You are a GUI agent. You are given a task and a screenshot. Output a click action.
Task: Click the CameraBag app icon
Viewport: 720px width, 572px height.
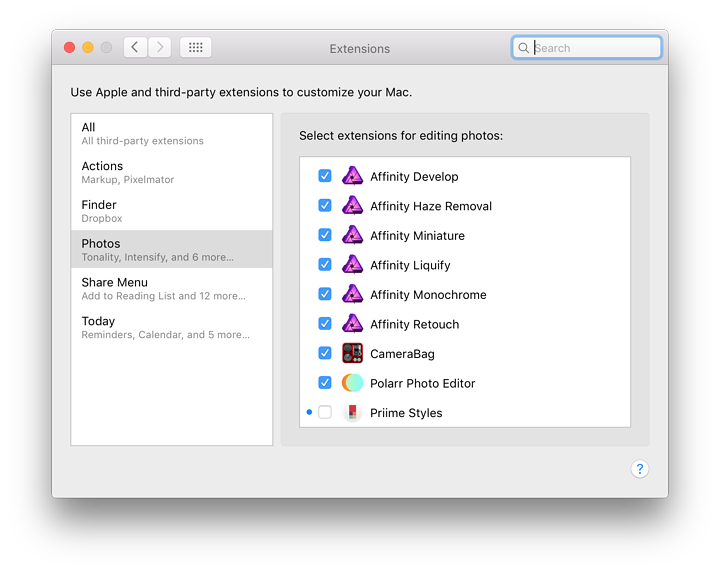(352, 353)
